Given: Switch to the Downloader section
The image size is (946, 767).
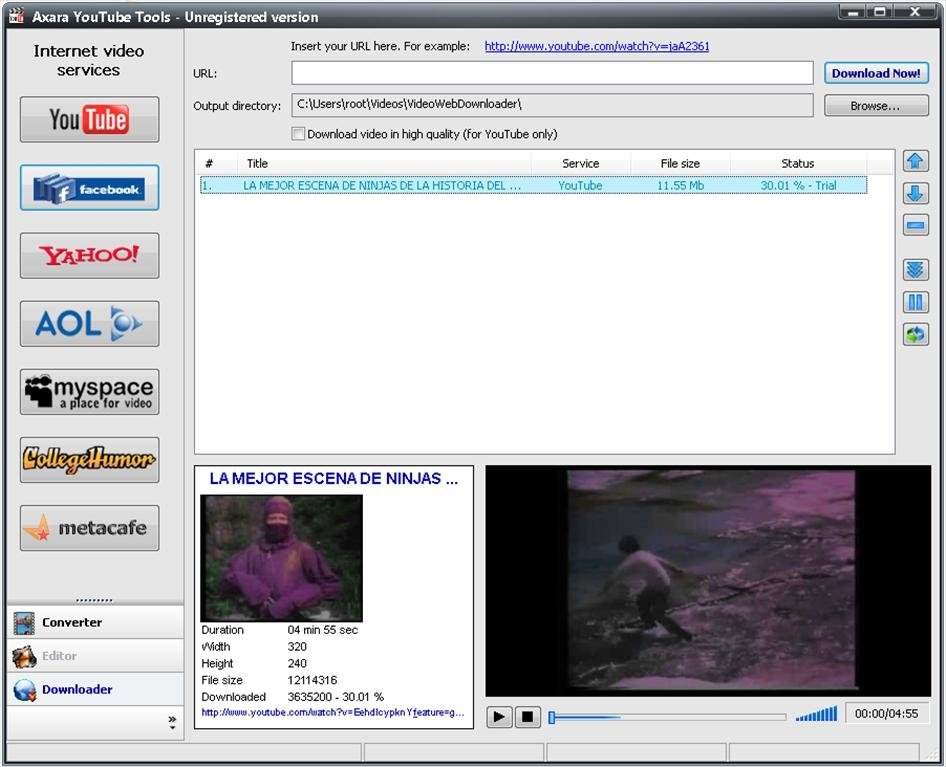Looking at the screenshot, I should 95,690.
